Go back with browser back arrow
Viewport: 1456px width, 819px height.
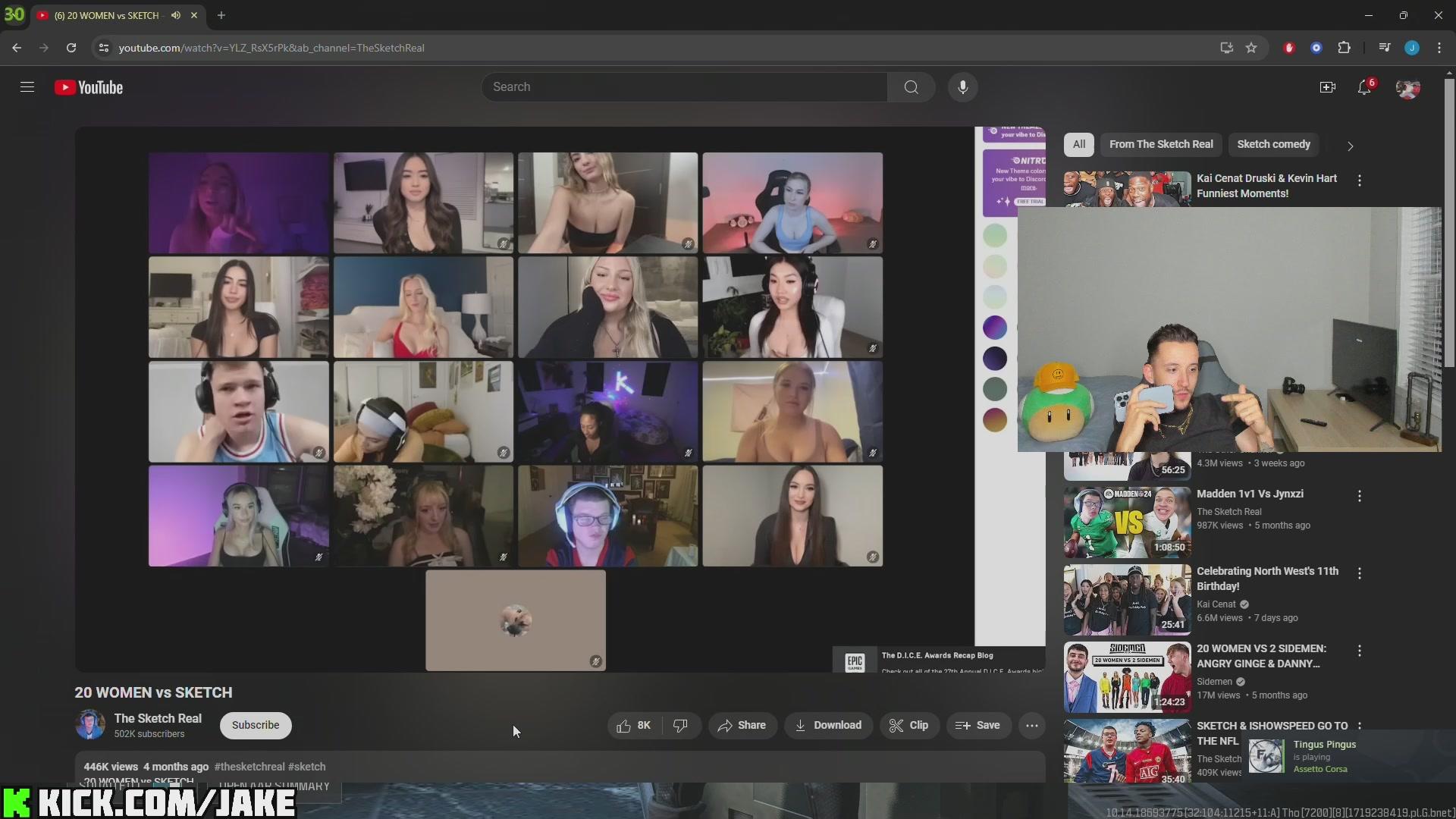[x=17, y=48]
